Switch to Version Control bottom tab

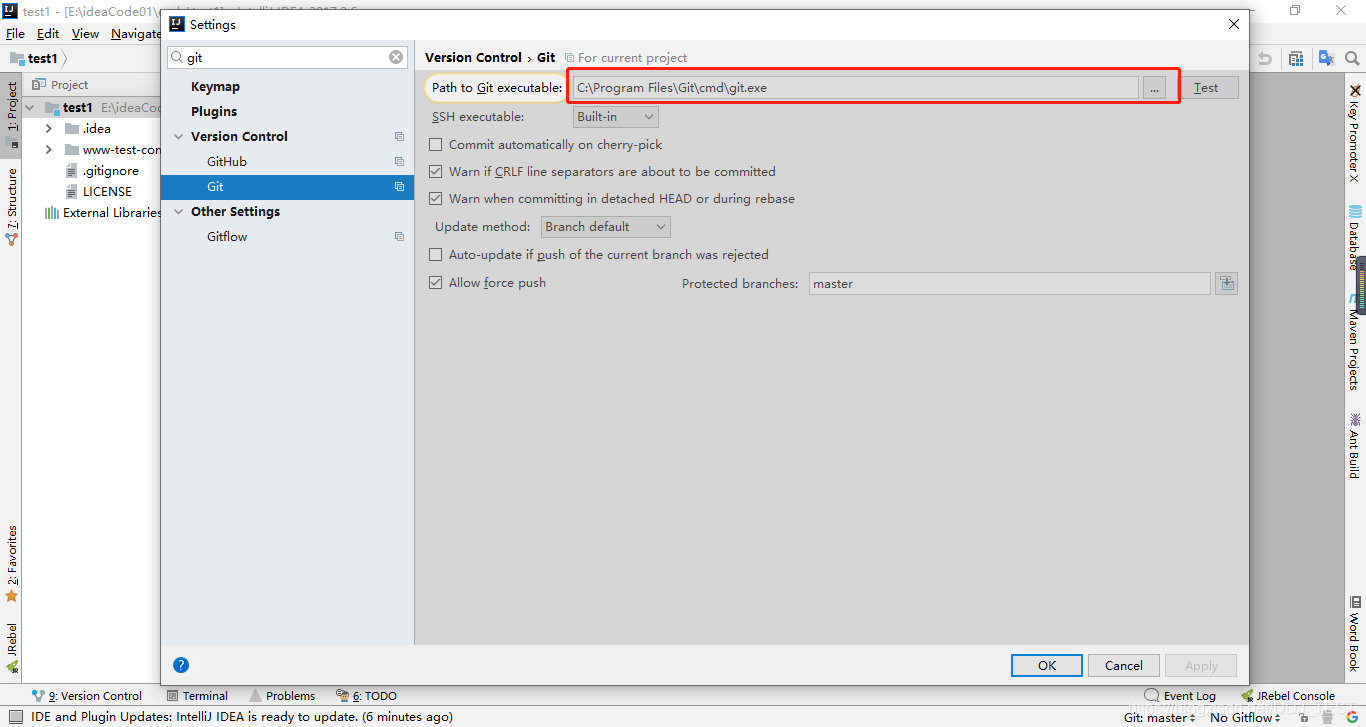click(x=87, y=696)
